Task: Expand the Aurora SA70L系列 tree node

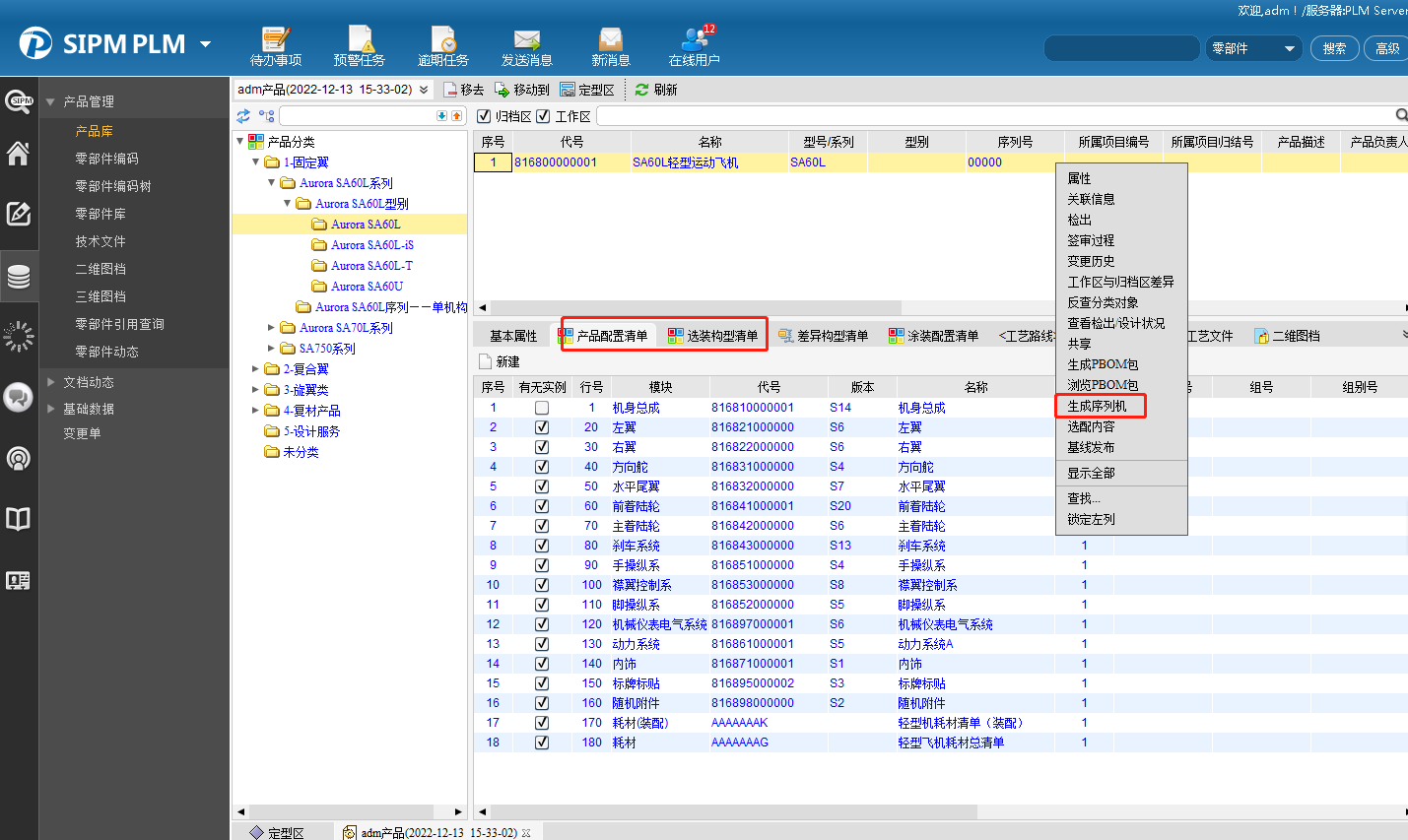Action: (x=272, y=328)
